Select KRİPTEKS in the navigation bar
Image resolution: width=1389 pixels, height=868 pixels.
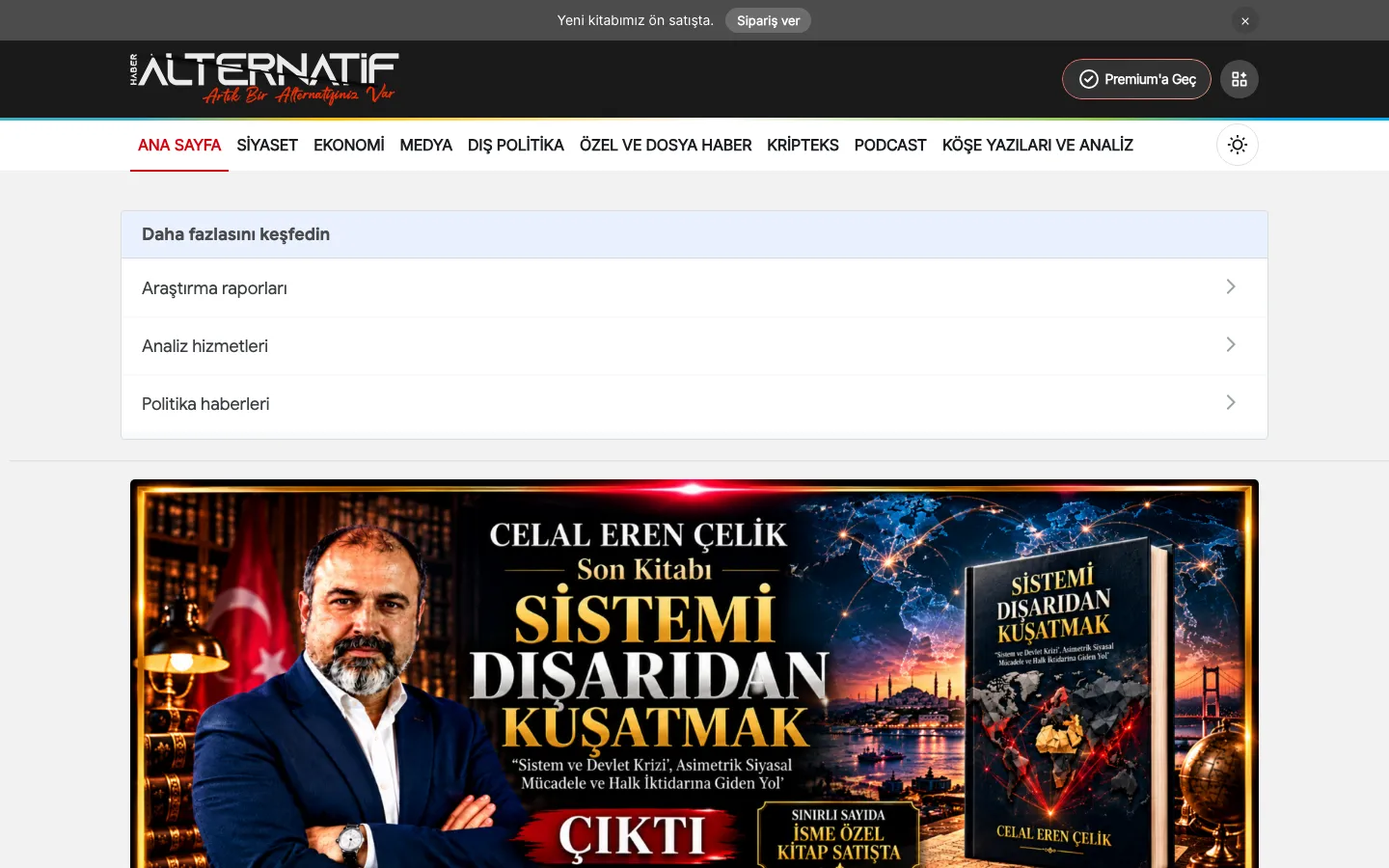pyautogui.click(x=803, y=145)
